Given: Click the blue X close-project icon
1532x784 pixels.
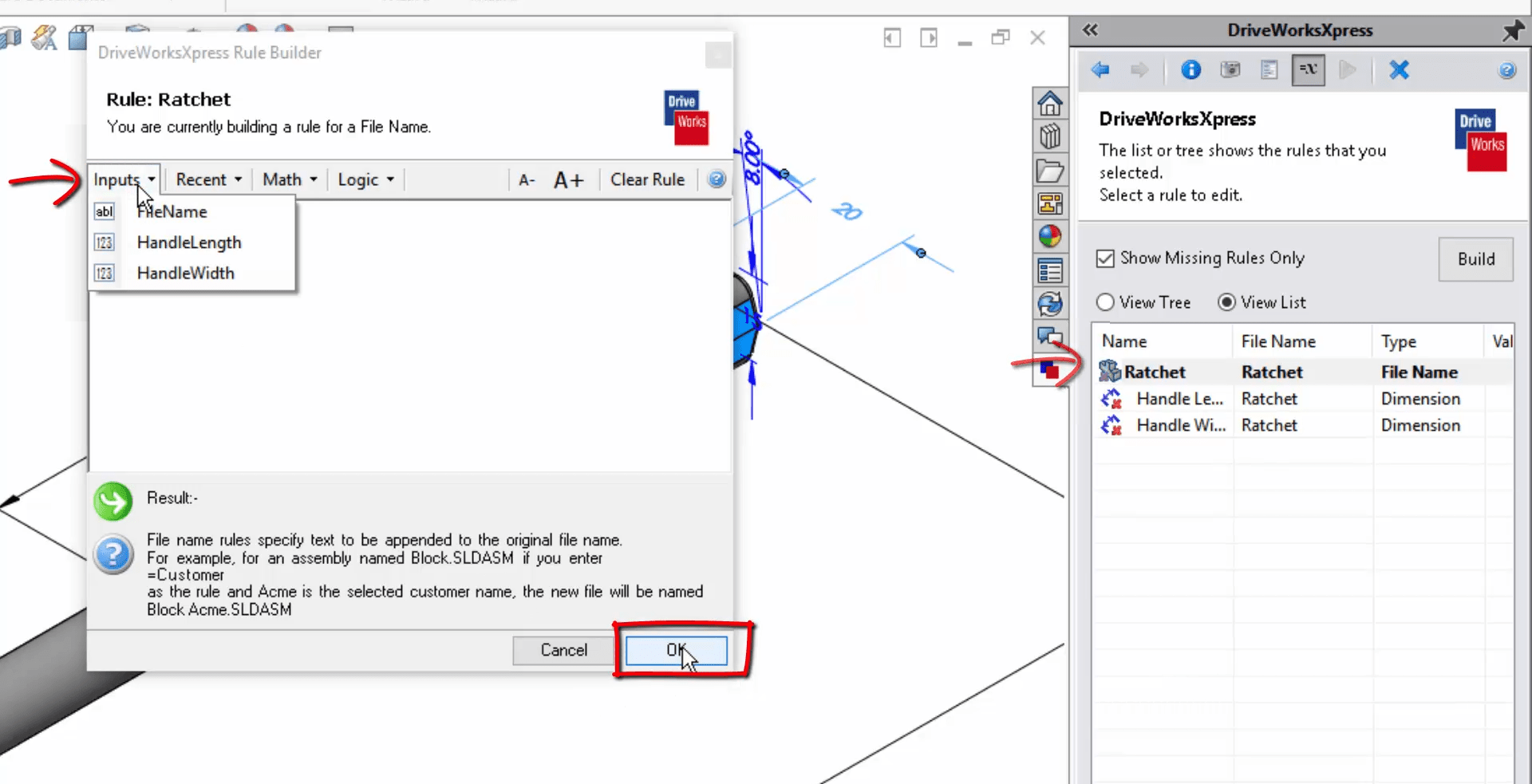Looking at the screenshot, I should point(1399,70).
